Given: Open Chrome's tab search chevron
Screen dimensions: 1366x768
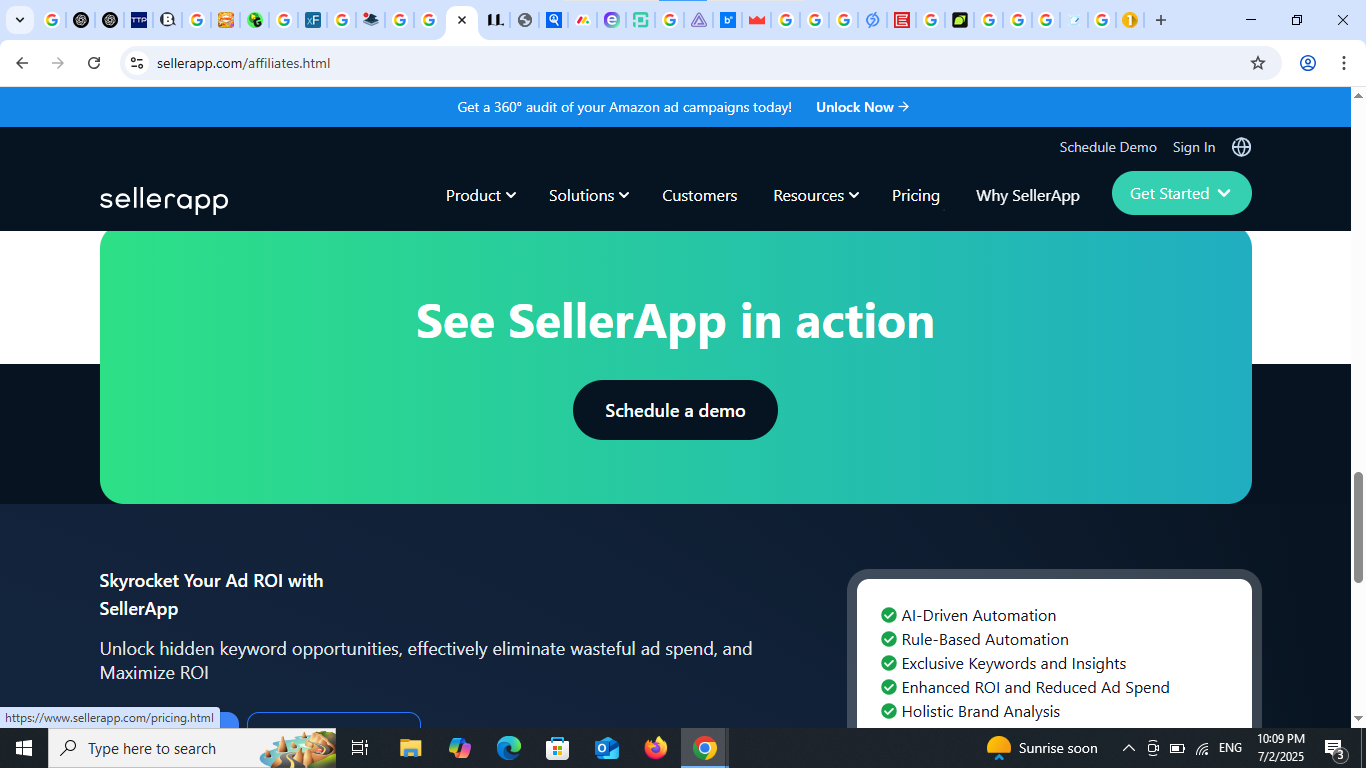Looking at the screenshot, I should click(19, 20).
